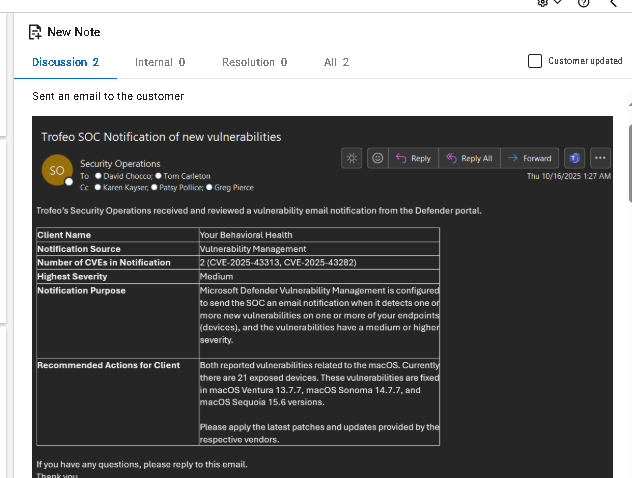Show the All notes tab
Screen dimensions: 632x478
[x=336, y=62]
